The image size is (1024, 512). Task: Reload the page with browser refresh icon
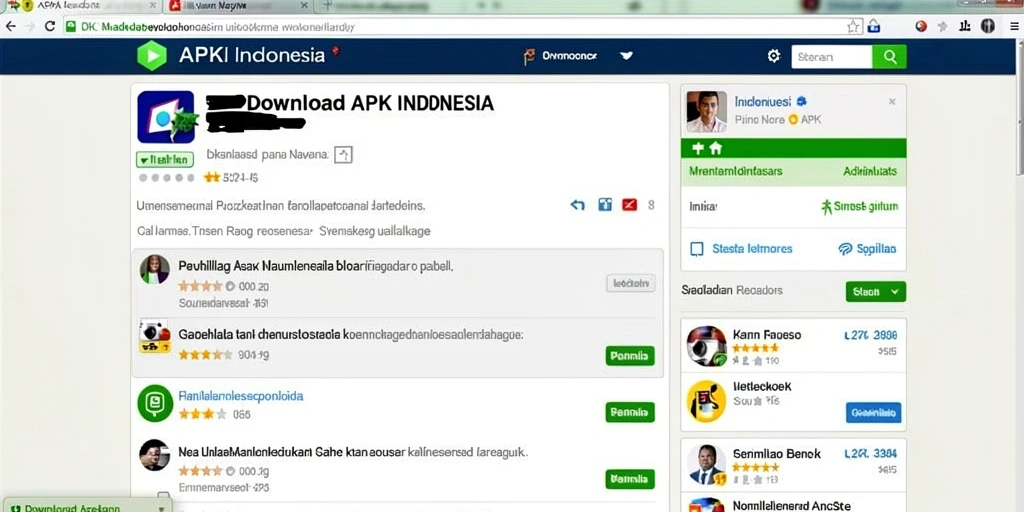pos(50,26)
